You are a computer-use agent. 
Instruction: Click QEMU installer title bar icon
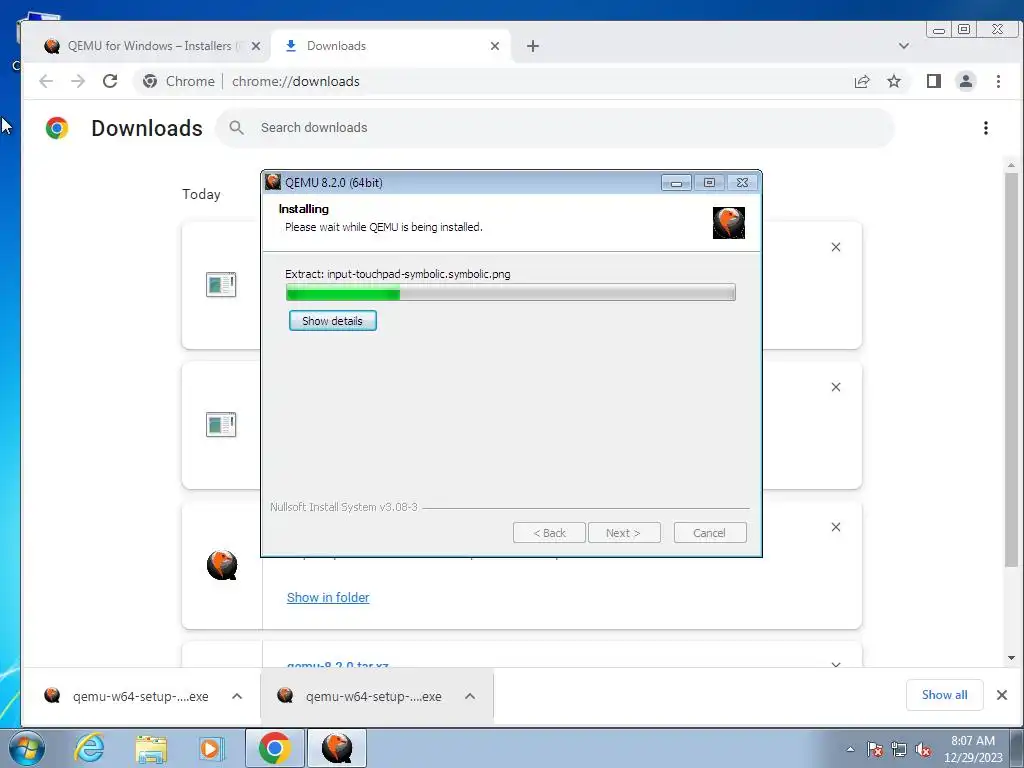click(x=273, y=182)
